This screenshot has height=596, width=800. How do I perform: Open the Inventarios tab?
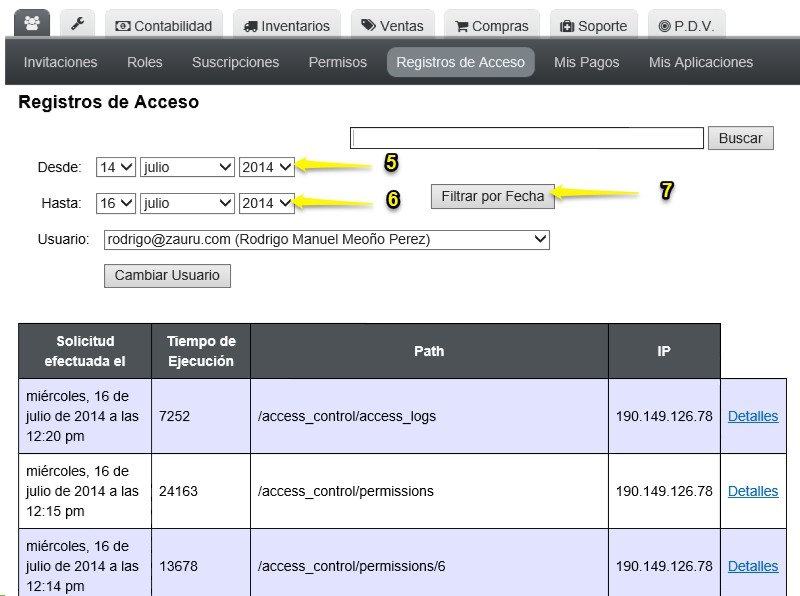pos(287,26)
